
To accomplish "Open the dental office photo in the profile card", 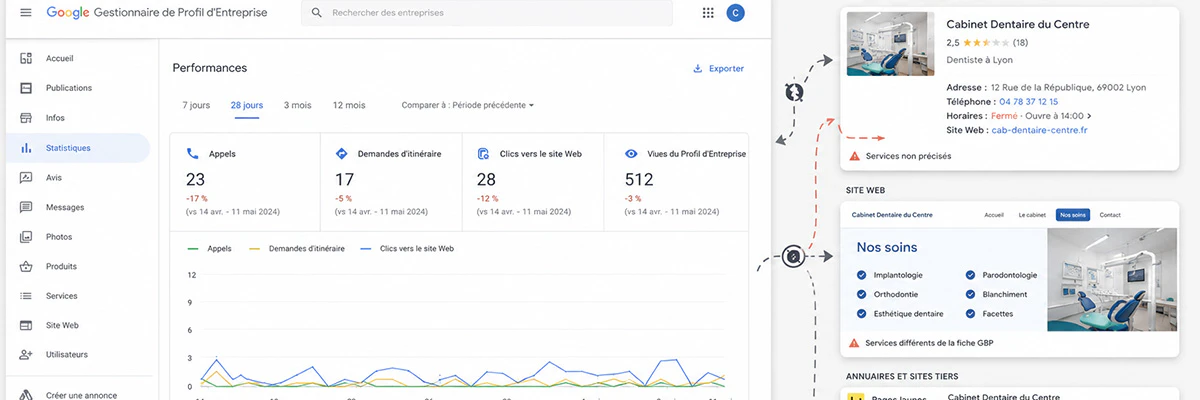I will [x=890, y=45].
